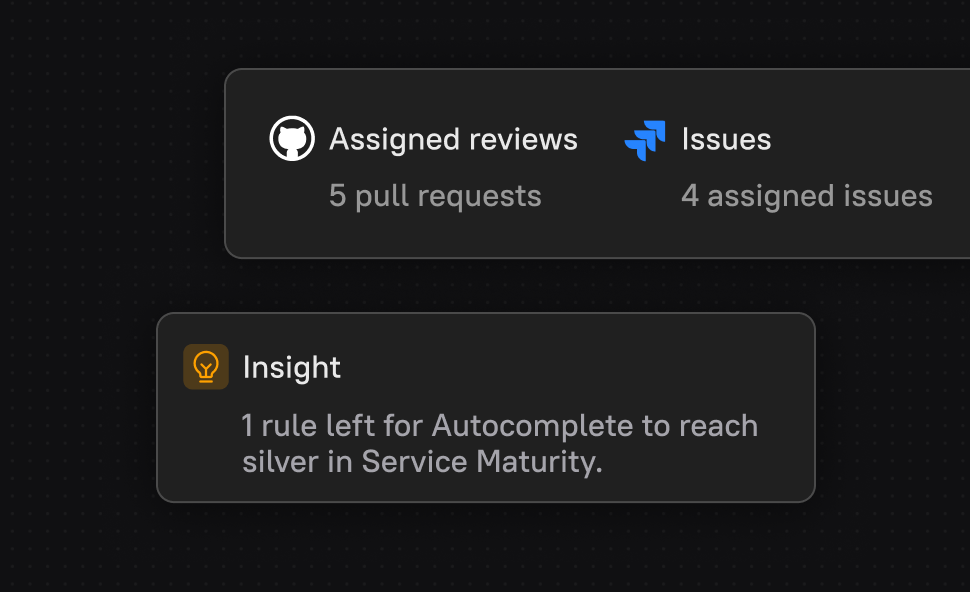Click the word "Assigned" in the reviews heading

396,139
